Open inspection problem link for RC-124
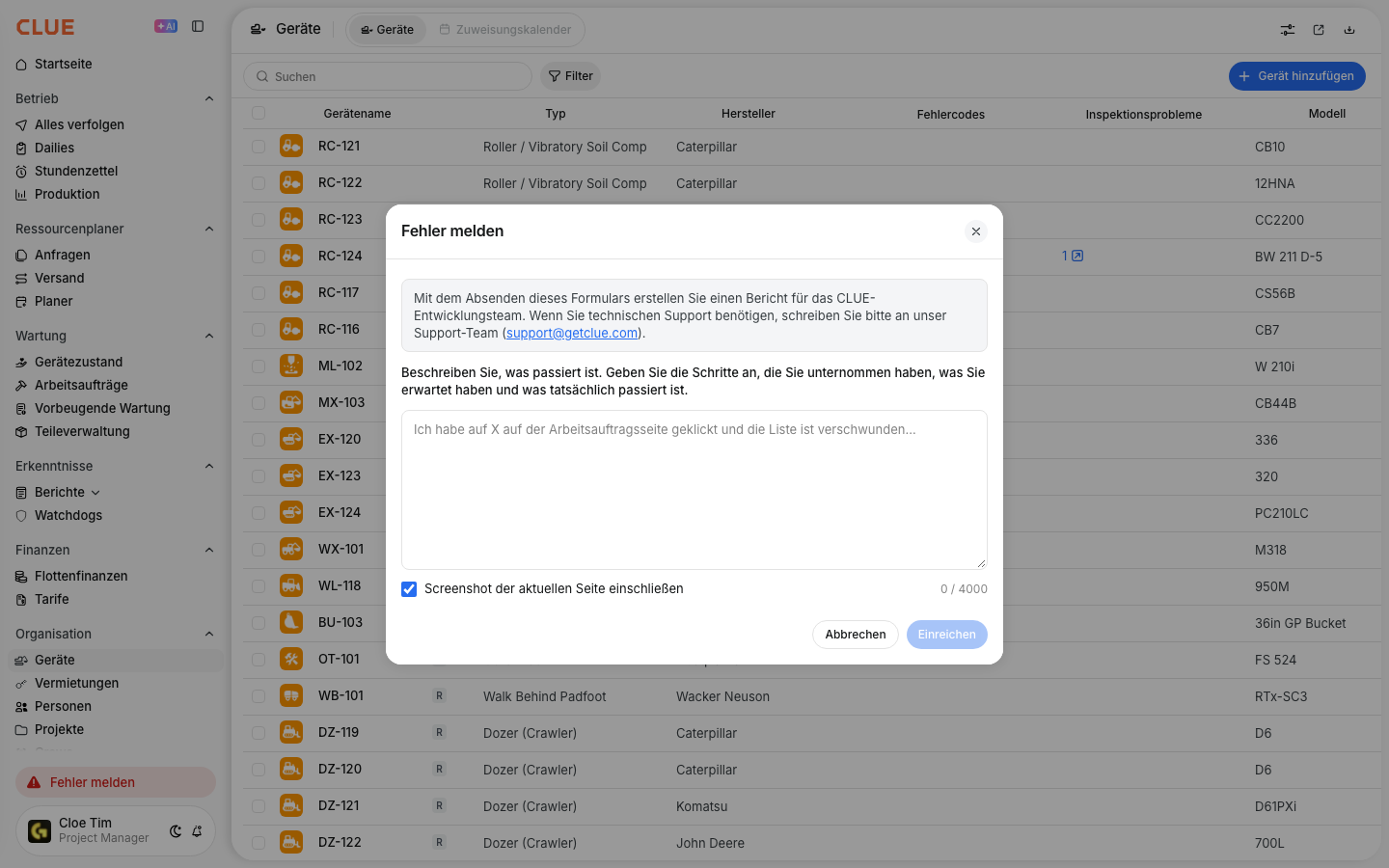Viewport: 1389px width, 868px height. tap(1073, 256)
